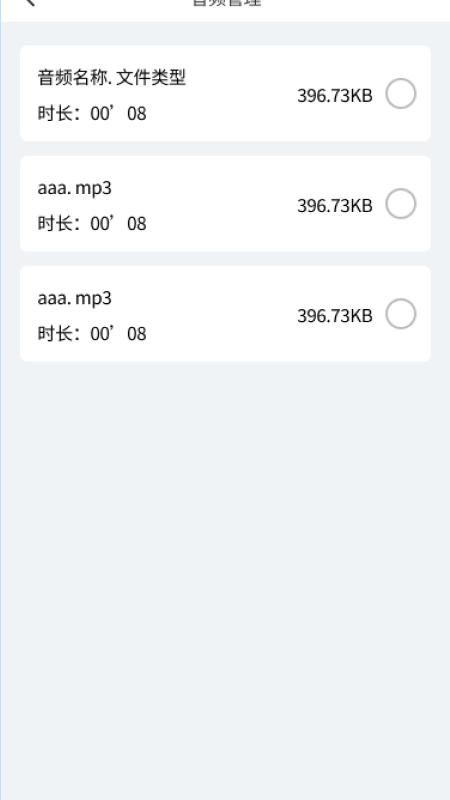Select the middle aaa.mp3 radio circle
The height and width of the screenshot is (800, 450).
pyautogui.click(x=401, y=204)
